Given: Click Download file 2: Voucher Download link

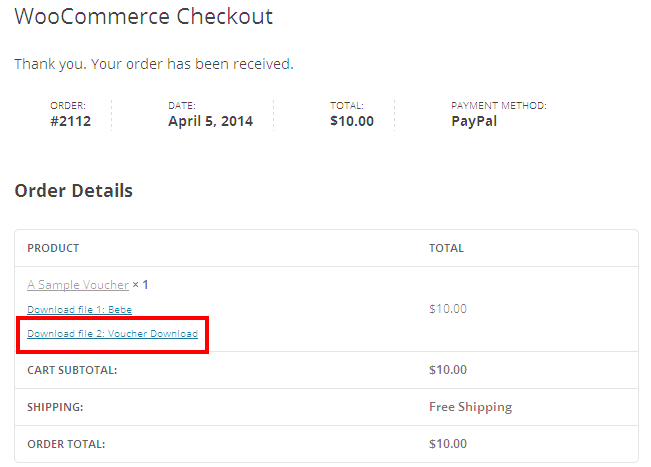Looking at the screenshot, I should click(x=112, y=333).
